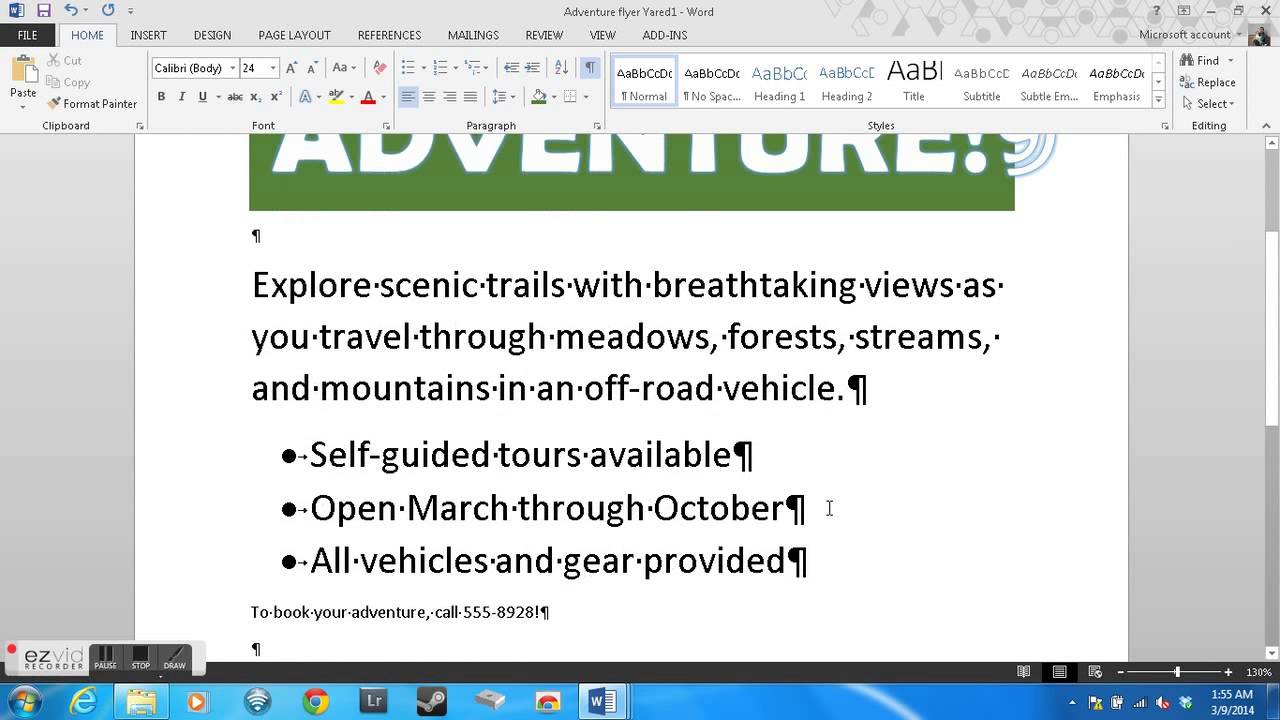Image resolution: width=1280 pixels, height=720 pixels.
Task: Switch to the INSERT tab
Action: (148, 35)
